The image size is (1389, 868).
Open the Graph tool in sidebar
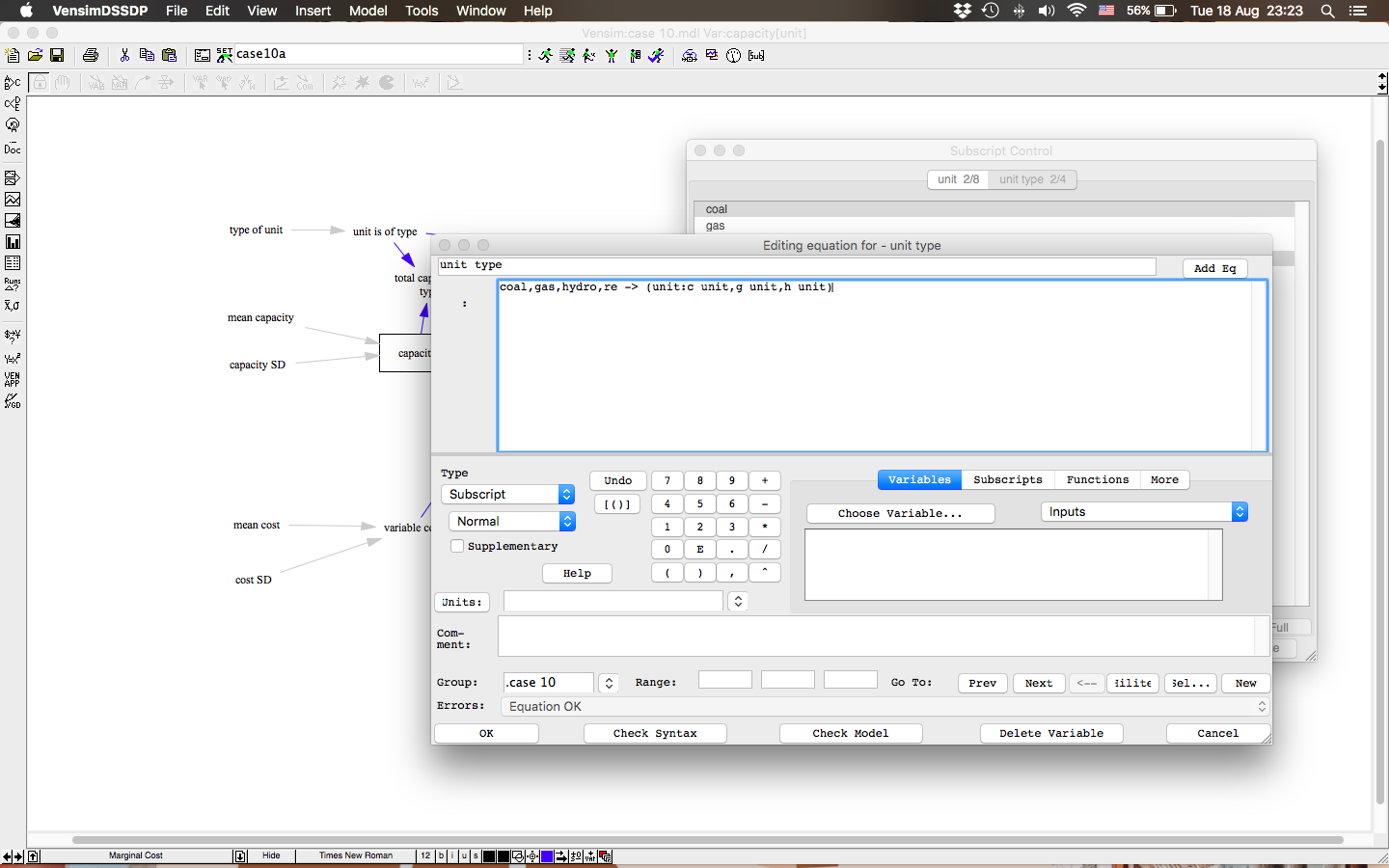pos(13,199)
